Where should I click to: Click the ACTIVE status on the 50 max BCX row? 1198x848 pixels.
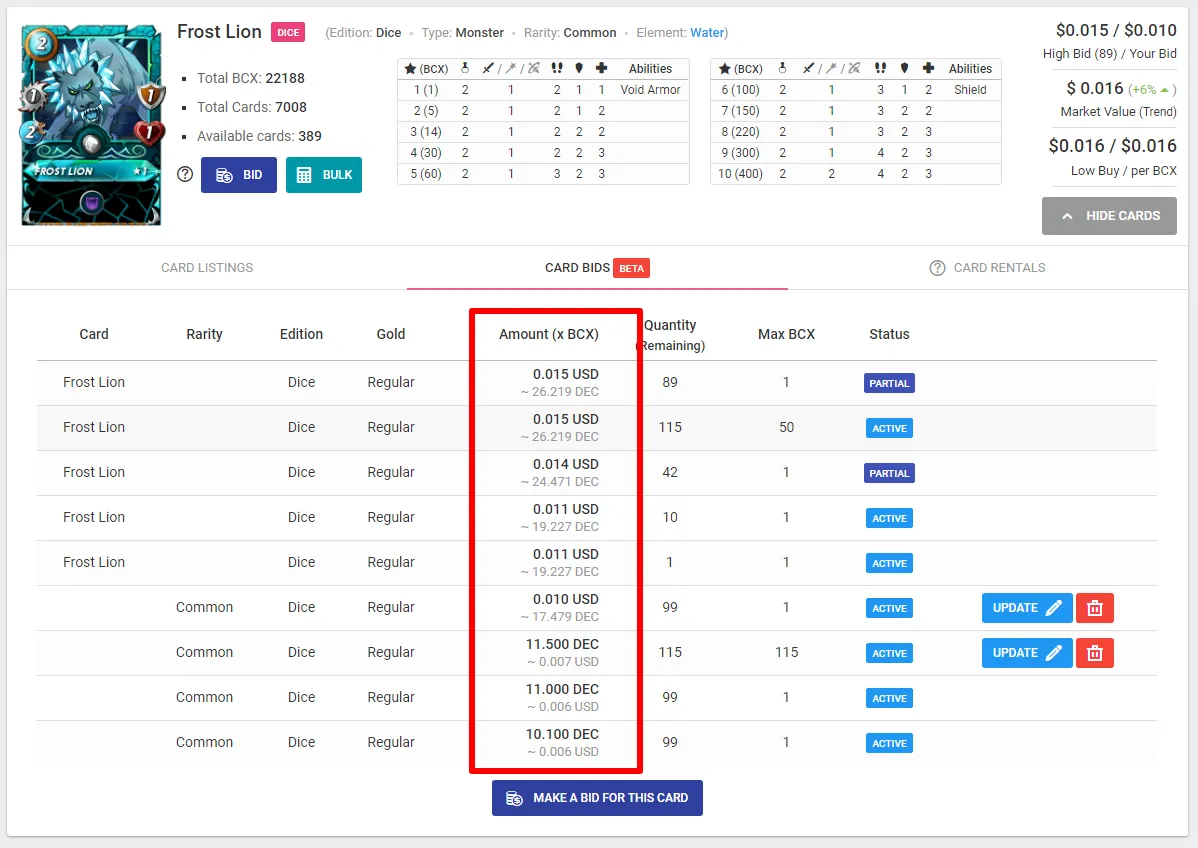889,429
